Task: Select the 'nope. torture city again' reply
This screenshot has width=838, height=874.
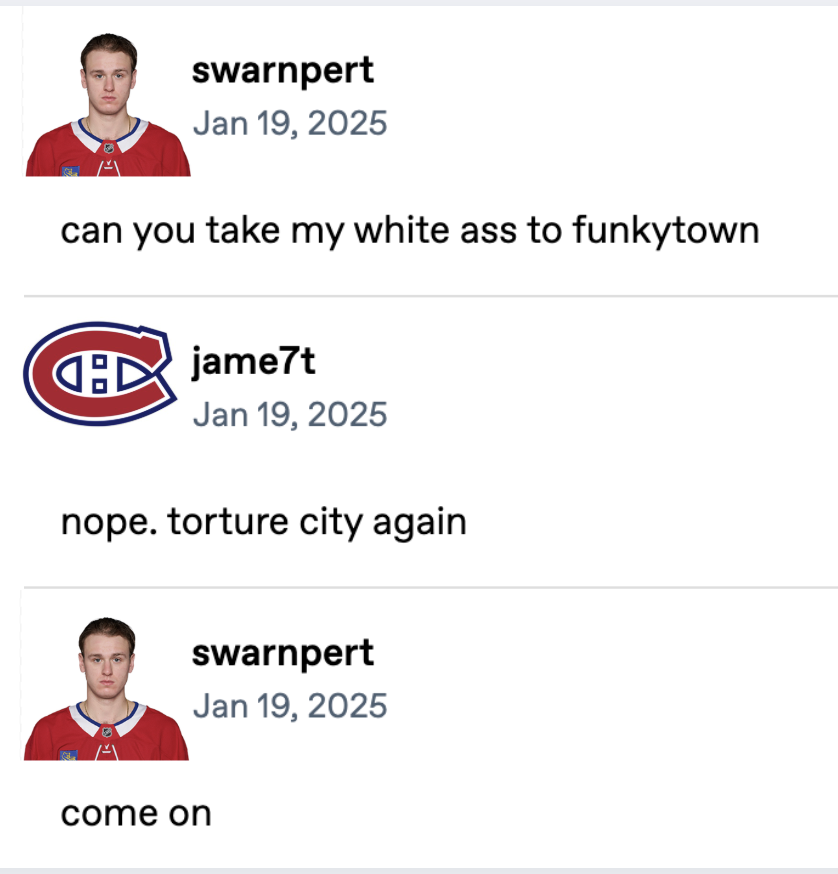Action: pos(264,523)
